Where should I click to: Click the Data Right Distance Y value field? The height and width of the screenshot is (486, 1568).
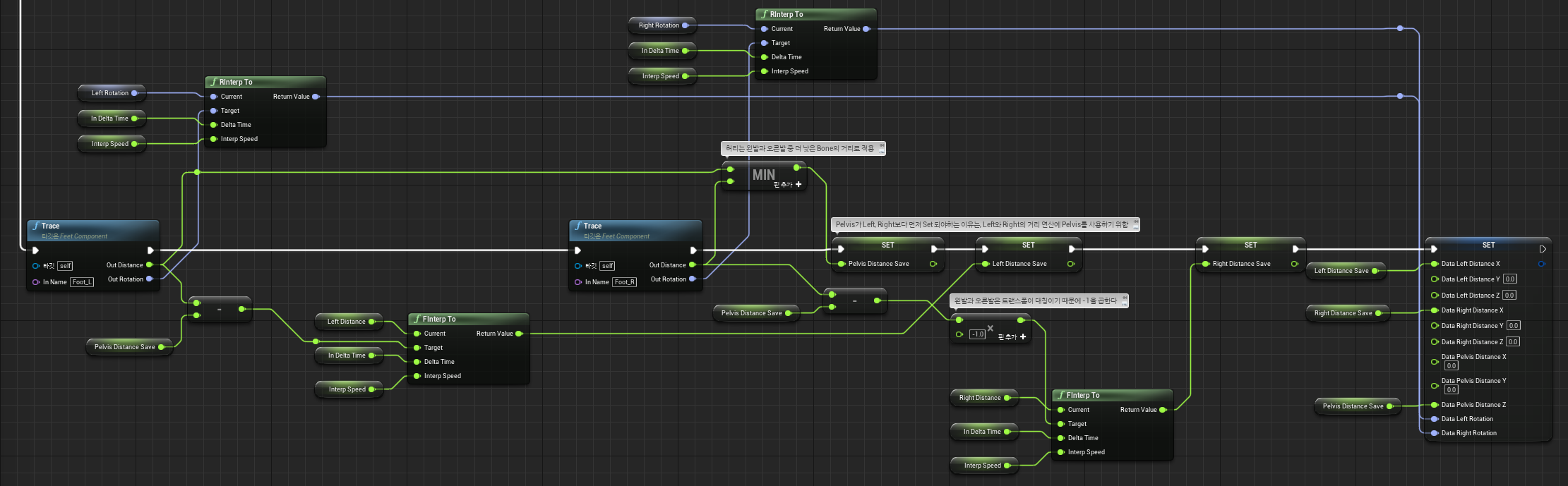(1514, 326)
